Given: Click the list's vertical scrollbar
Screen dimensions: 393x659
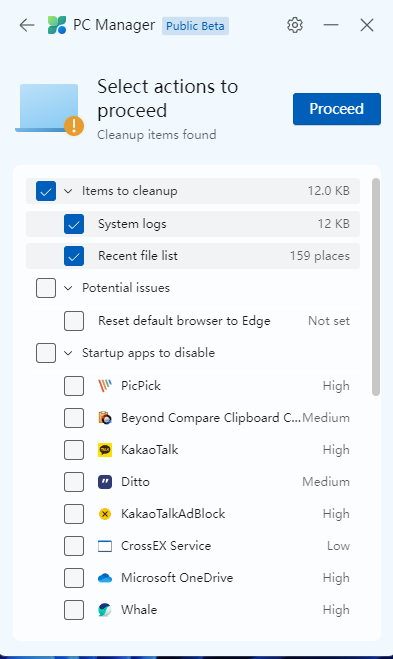Looking at the screenshot, I should coord(376,287).
